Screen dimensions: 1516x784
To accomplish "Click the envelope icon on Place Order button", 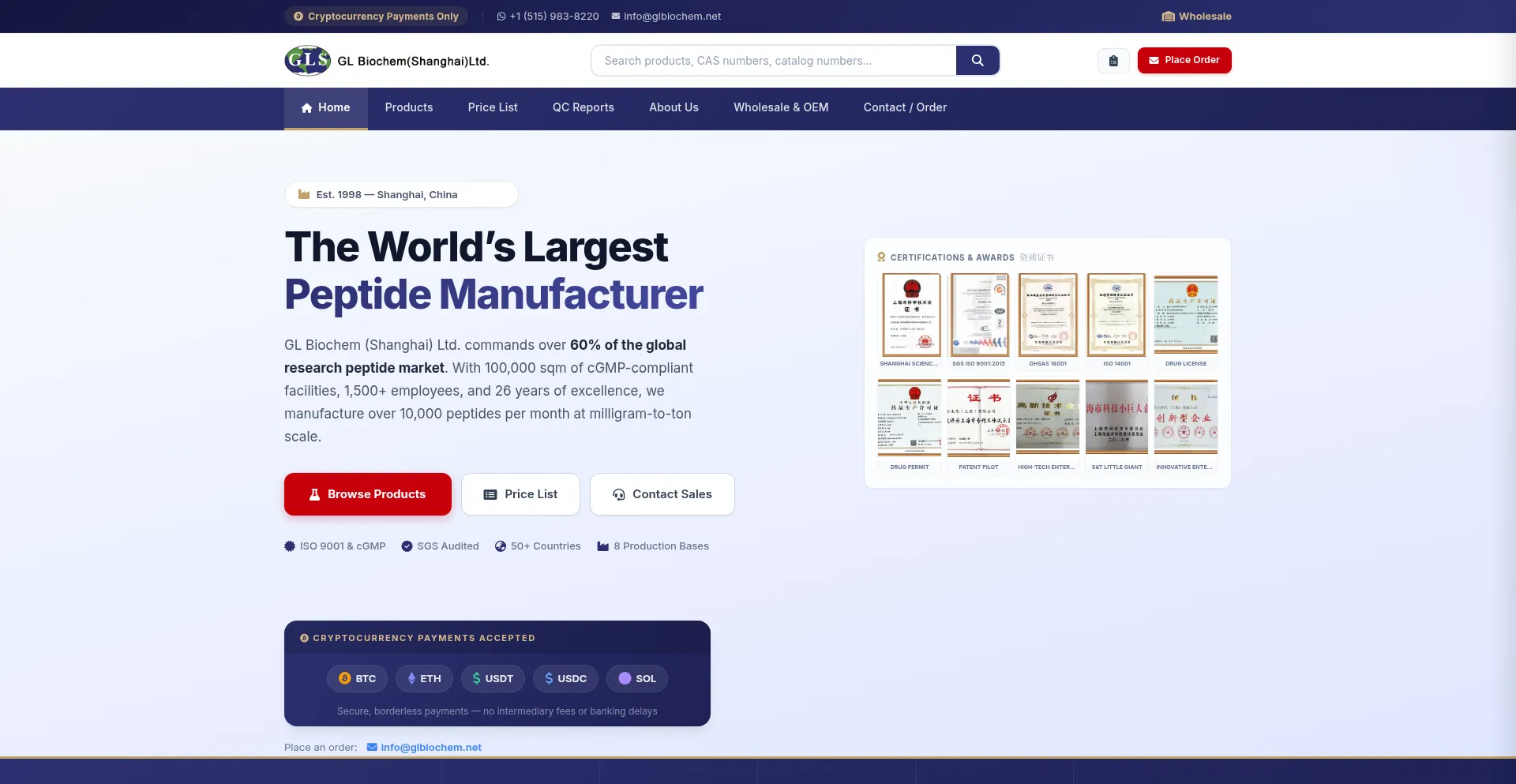I will 1154,60.
